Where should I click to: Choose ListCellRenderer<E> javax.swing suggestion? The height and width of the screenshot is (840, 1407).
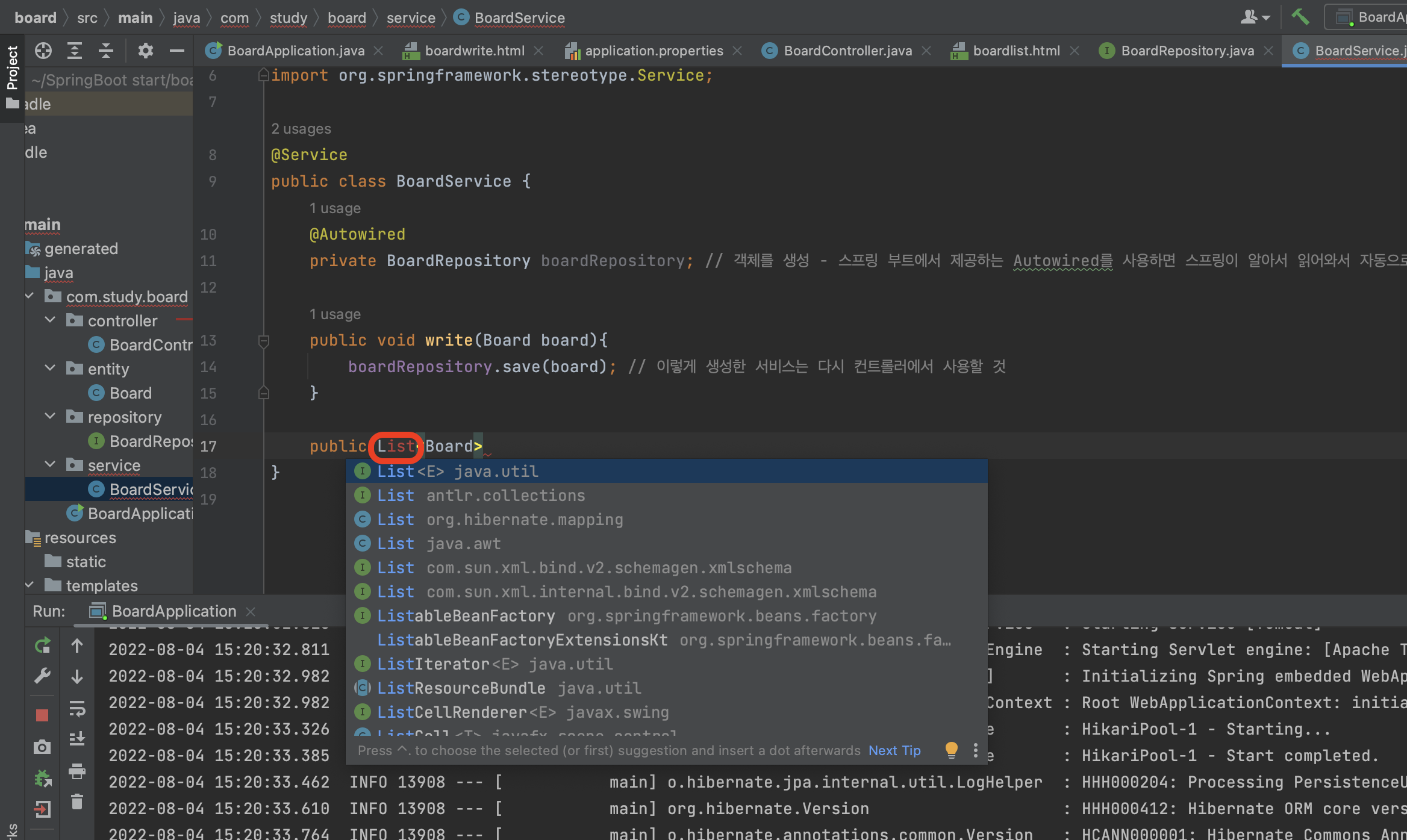(x=667, y=712)
